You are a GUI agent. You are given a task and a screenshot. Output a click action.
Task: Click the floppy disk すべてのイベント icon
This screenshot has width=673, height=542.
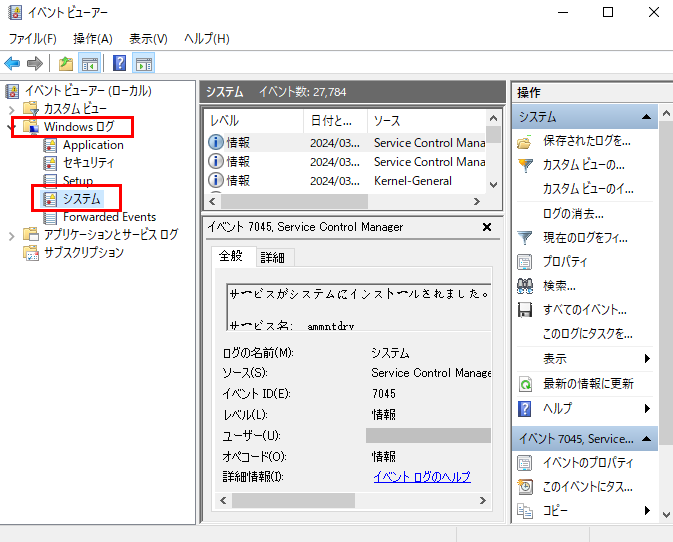pos(524,310)
